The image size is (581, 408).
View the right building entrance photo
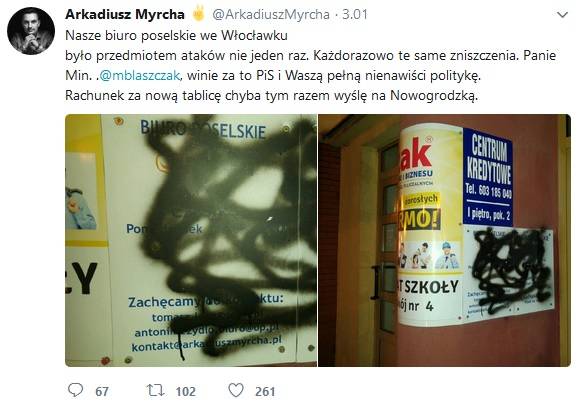[444, 240]
